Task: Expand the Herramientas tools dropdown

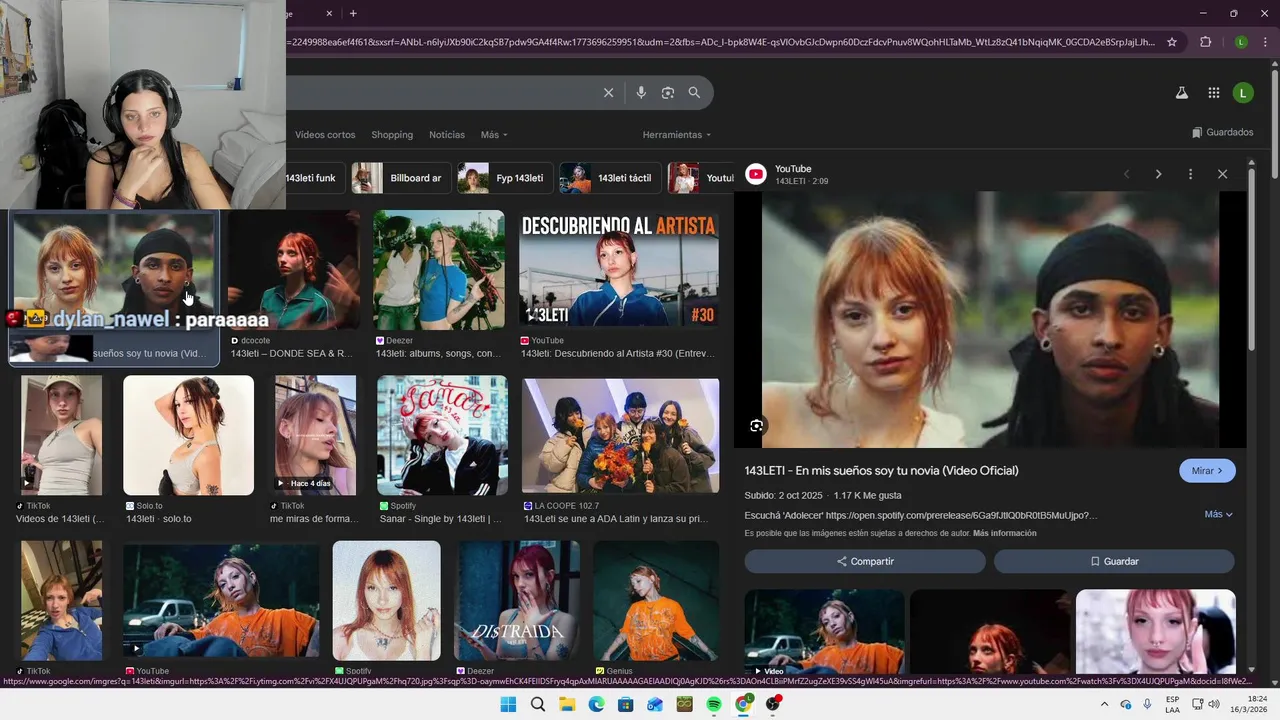Action: coord(677,135)
